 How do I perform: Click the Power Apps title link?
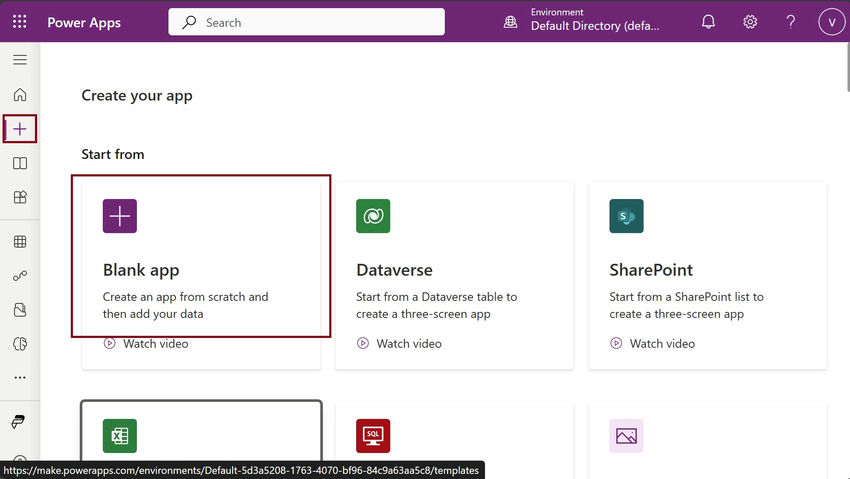click(84, 23)
